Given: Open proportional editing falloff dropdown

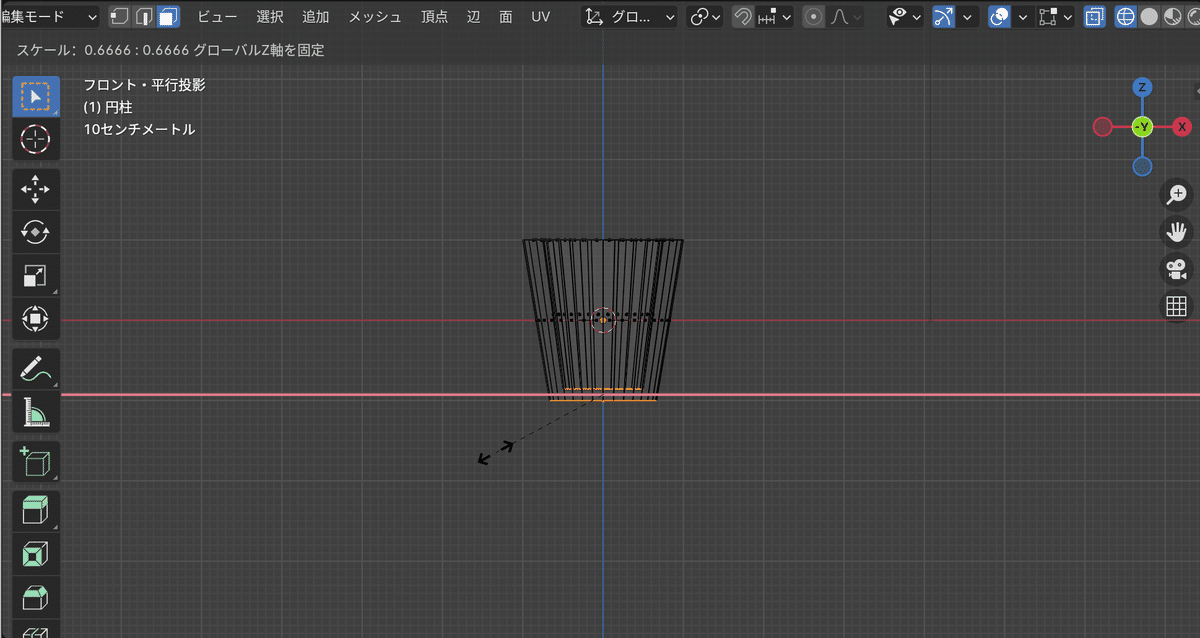Looking at the screenshot, I should click(x=843, y=17).
